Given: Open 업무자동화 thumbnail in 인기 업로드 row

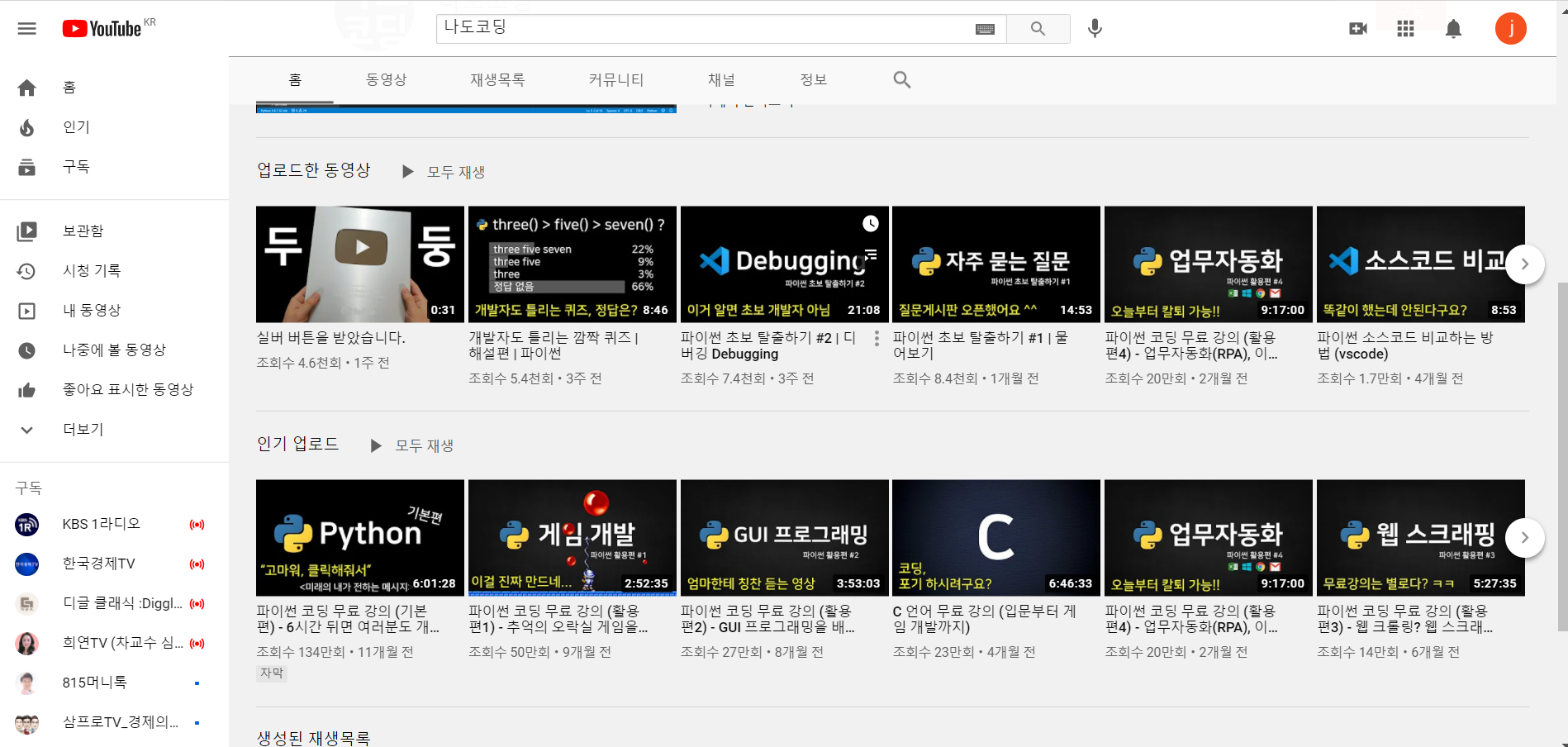Looking at the screenshot, I should 1209,538.
